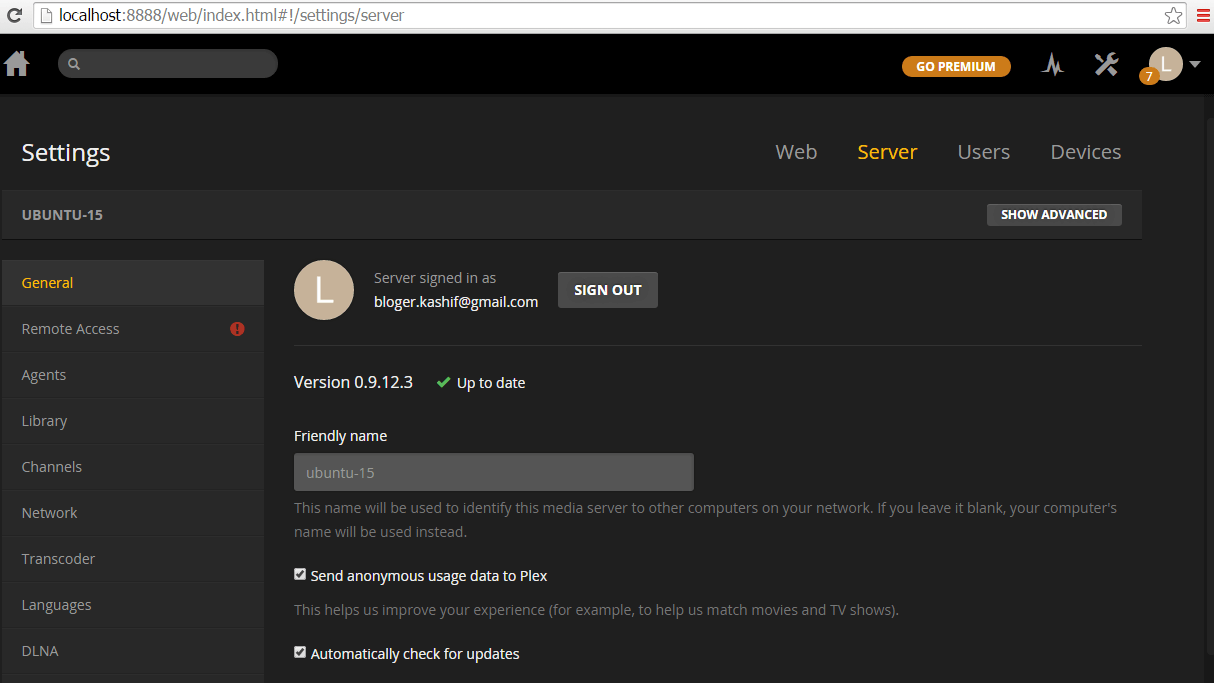Expand the account dropdown arrow near the avatar
Viewport: 1214px width, 683px height.
pos(1195,64)
